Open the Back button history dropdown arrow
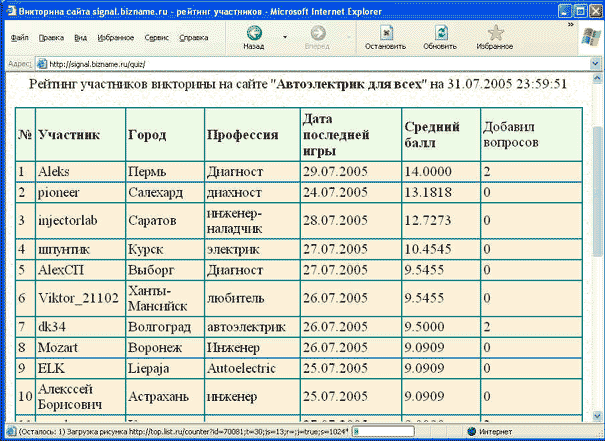The height and width of the screenshot is (441, 605). [285, 37]
